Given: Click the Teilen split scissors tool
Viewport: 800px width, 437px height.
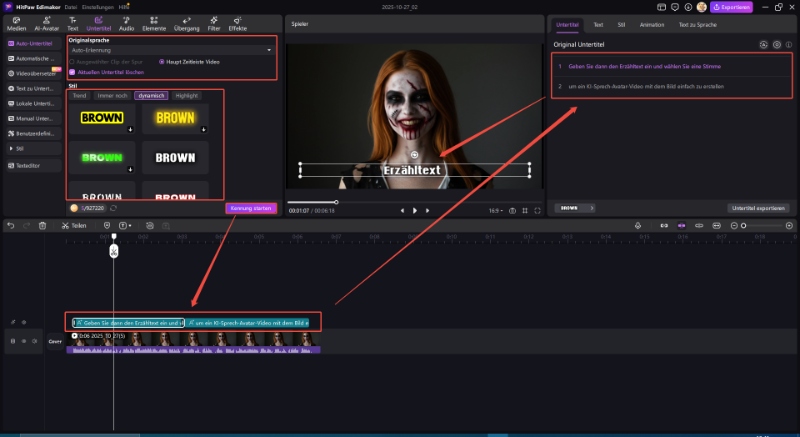Looking at the screenshot, I should [74, 225].
